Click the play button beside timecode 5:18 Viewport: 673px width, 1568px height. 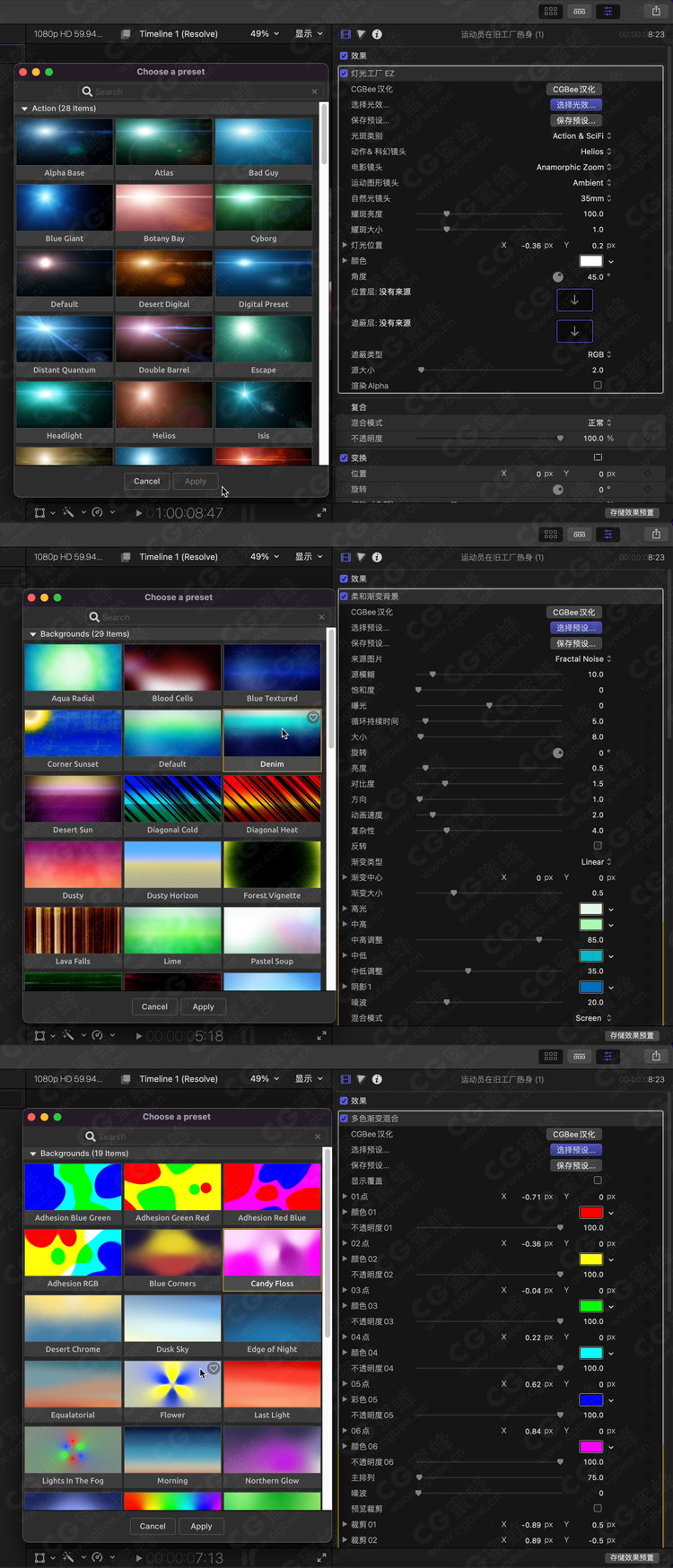pos(139,1035)
